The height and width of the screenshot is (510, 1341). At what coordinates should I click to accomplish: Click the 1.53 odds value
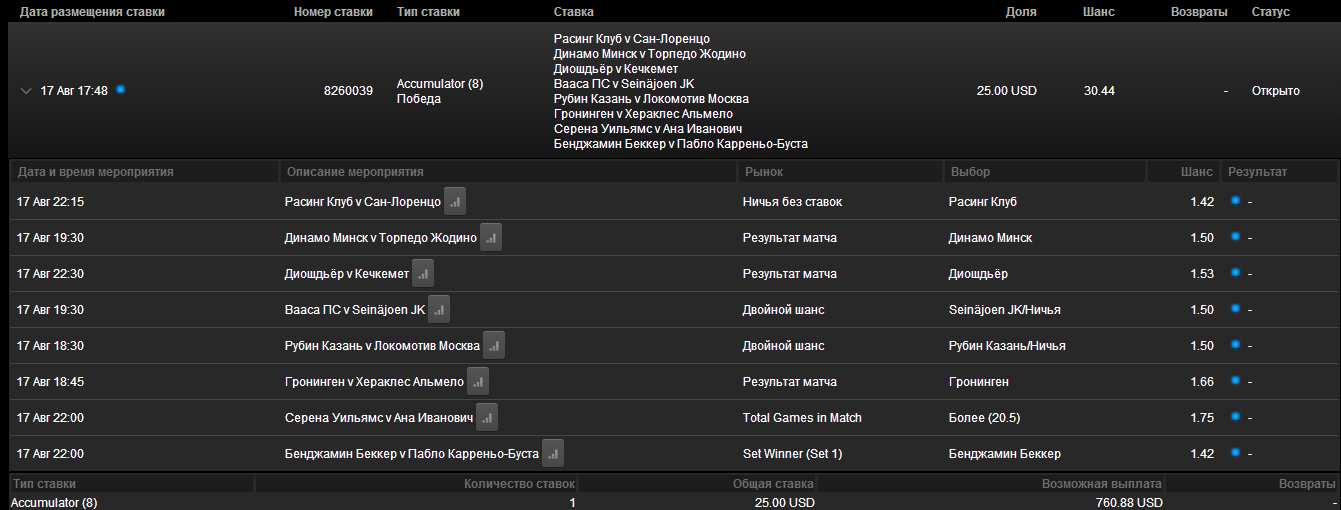pos(1202,274)
